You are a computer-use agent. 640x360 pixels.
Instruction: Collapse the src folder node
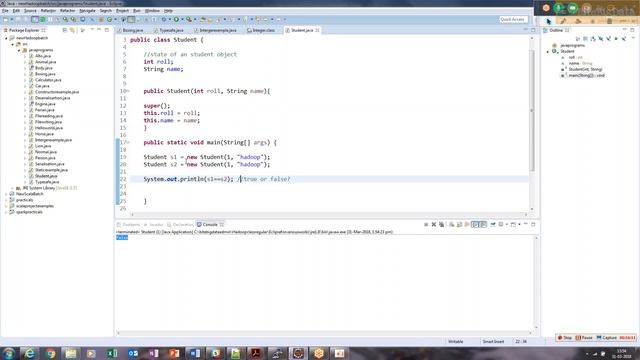click(13, 44)
